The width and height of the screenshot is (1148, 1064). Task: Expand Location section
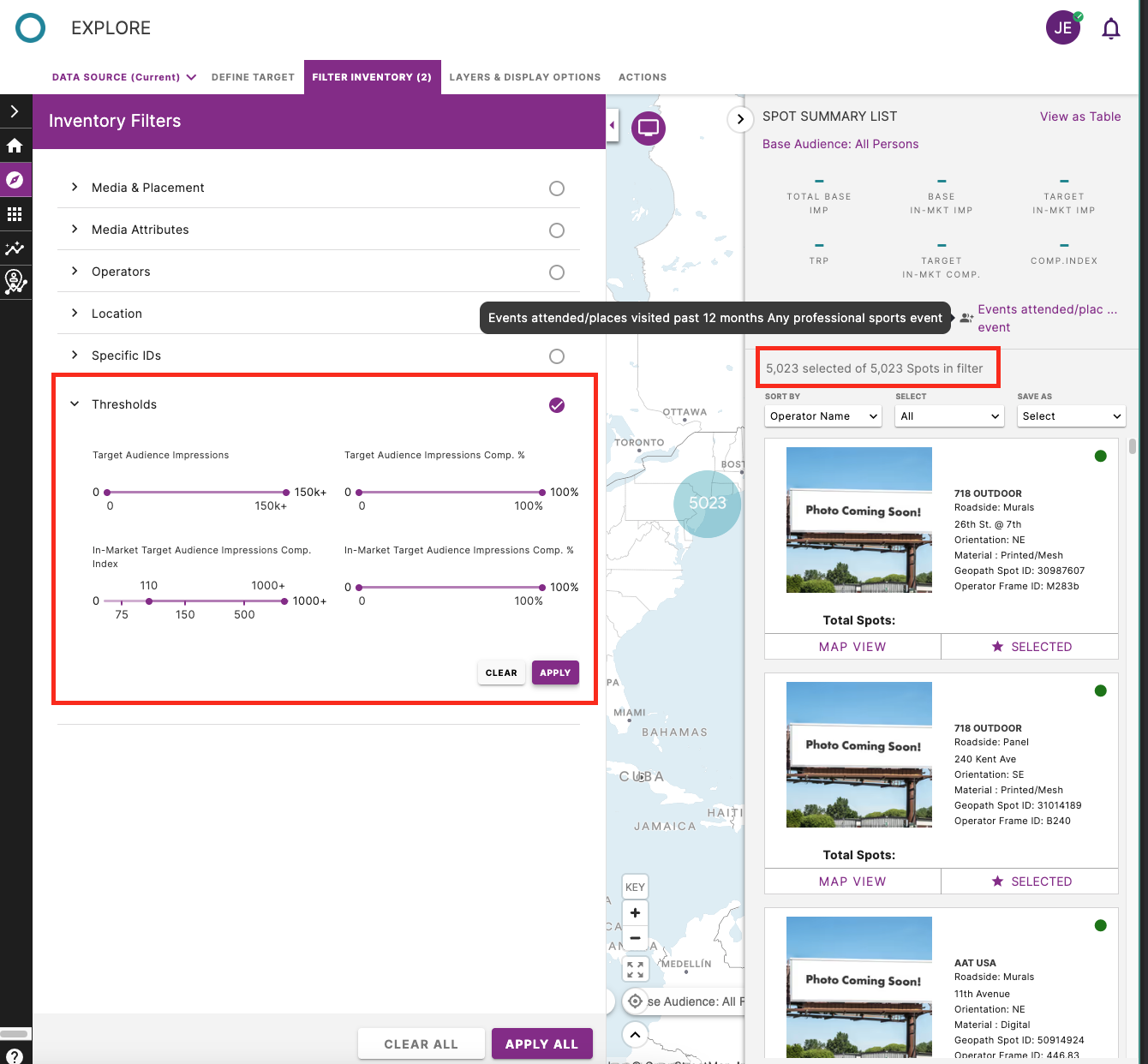[x=75, y=313]
